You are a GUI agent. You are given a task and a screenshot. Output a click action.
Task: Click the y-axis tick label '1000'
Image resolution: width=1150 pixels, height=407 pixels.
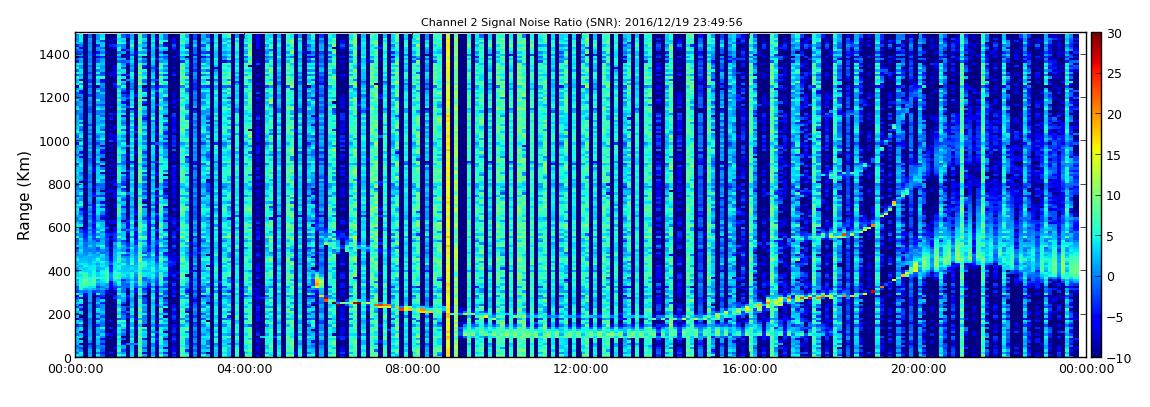coord(56,142)
